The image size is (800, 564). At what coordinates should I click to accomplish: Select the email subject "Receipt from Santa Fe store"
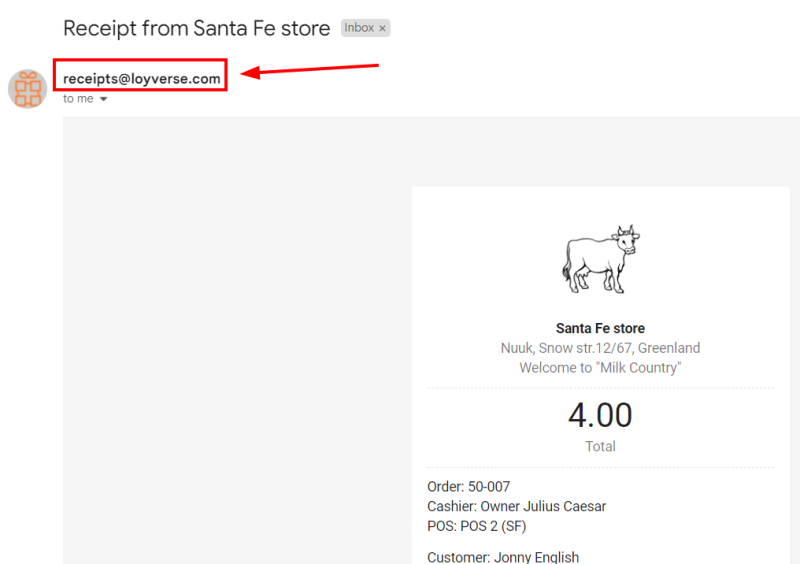click(x=196, y=28)
